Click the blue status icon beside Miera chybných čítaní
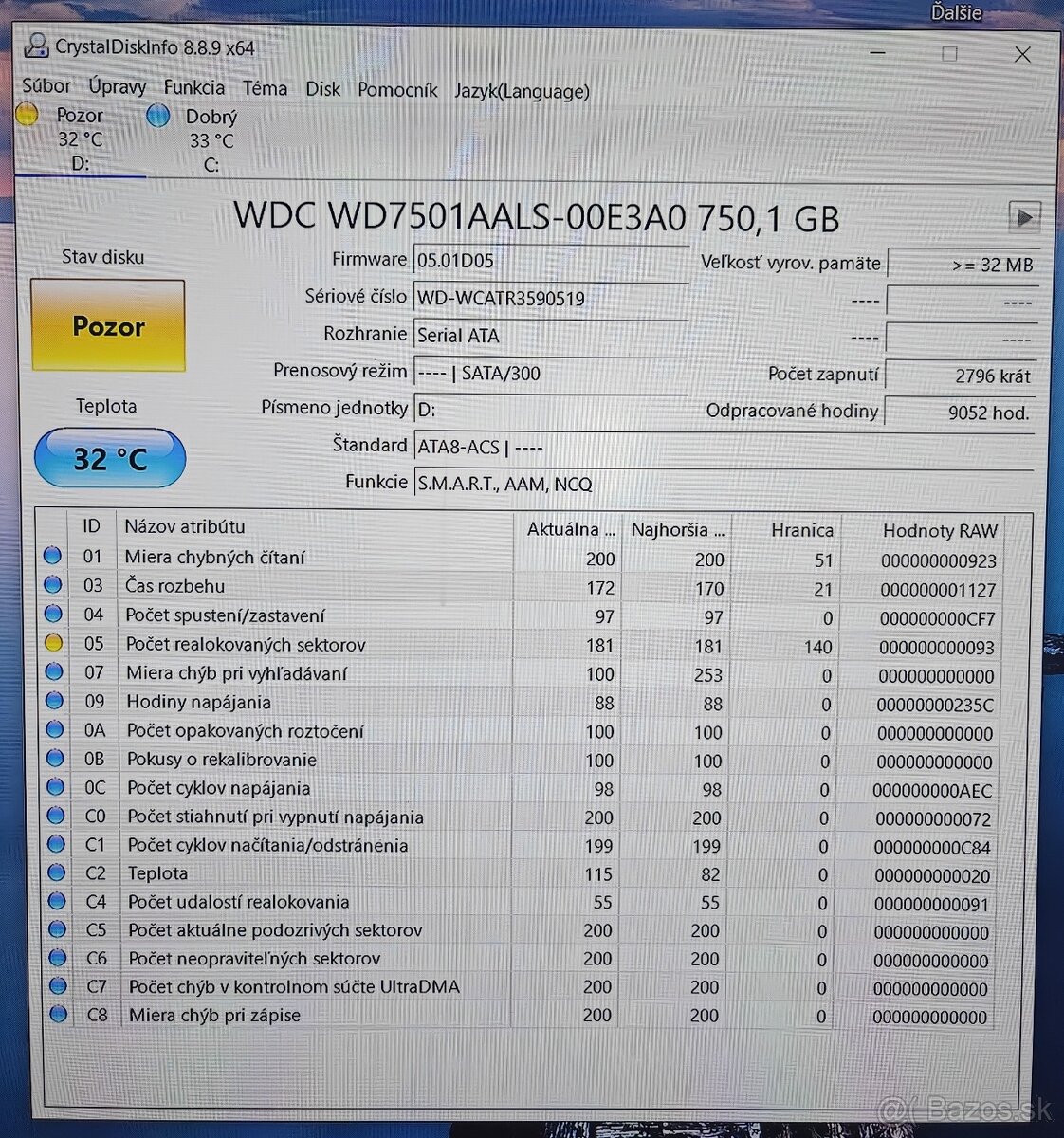This screenshot has width=1064, height=1138. click(x=52, y=556)
